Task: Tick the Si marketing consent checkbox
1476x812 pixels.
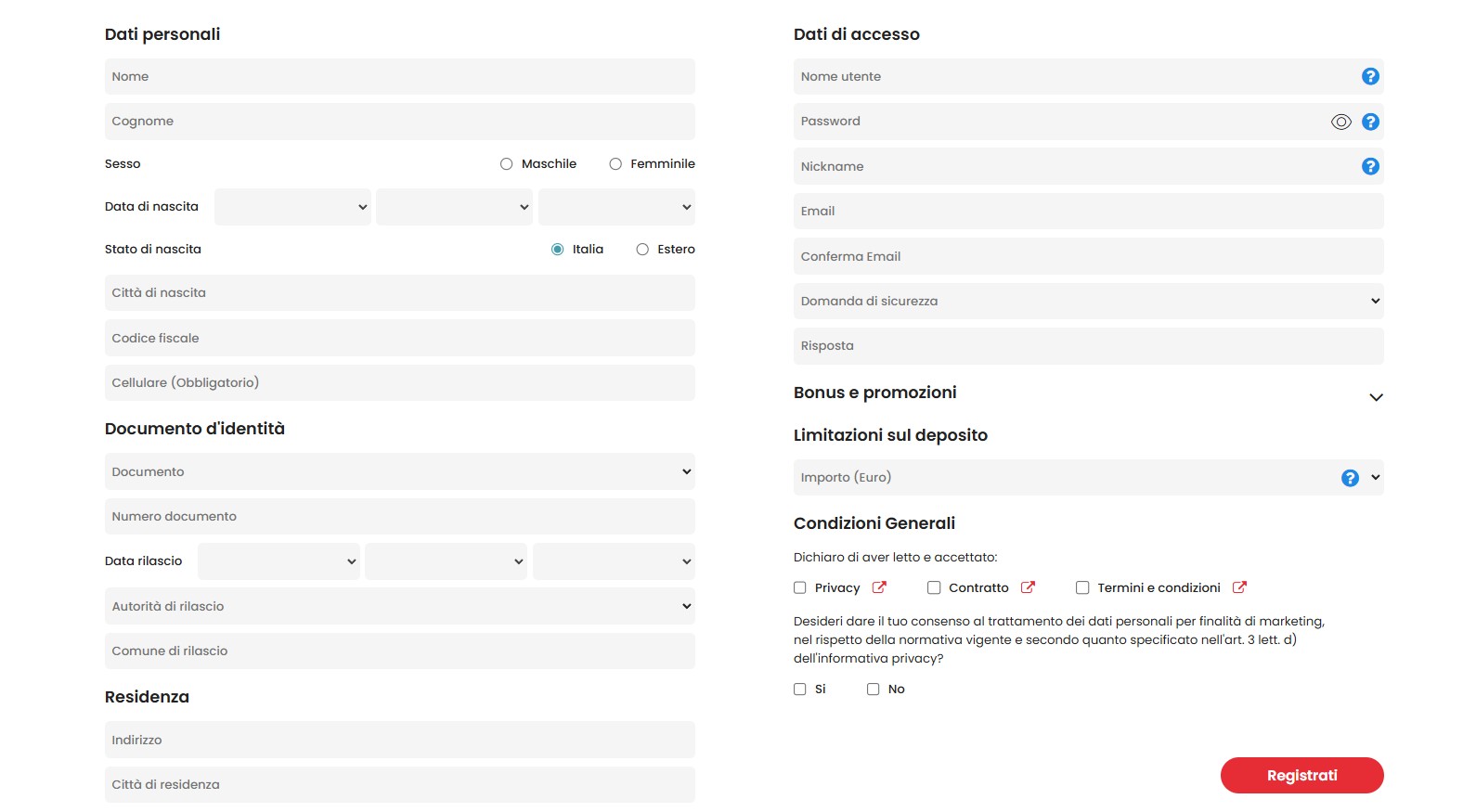Action: 800,690
